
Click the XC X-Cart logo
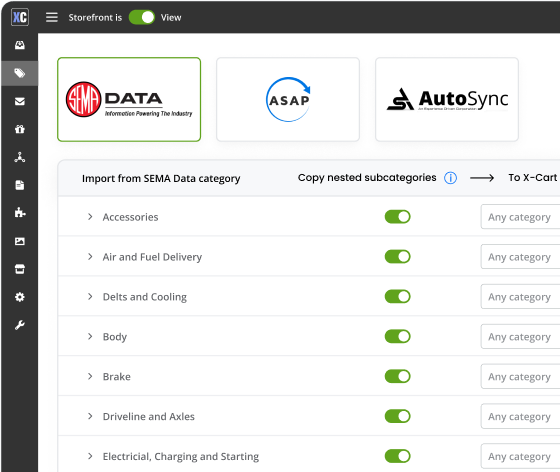click(x=20, y=17)
